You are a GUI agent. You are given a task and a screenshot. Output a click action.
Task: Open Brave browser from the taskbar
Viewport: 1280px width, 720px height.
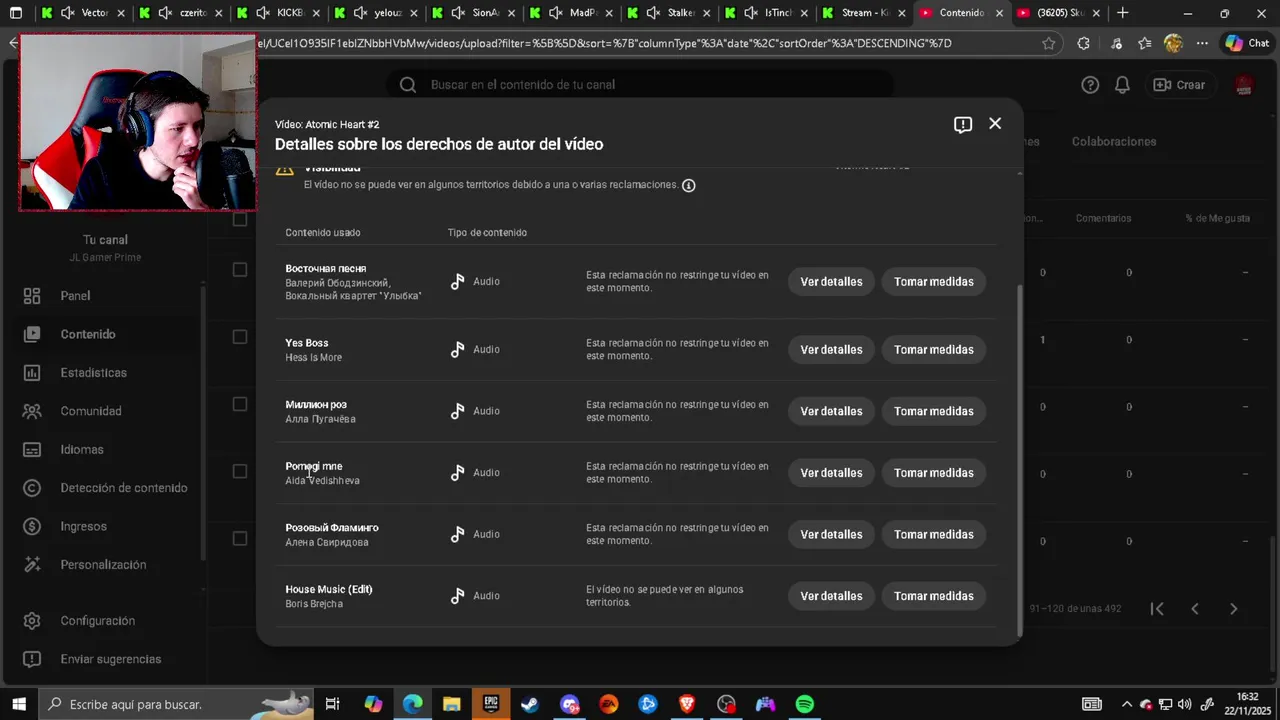(x=687, y=704)
